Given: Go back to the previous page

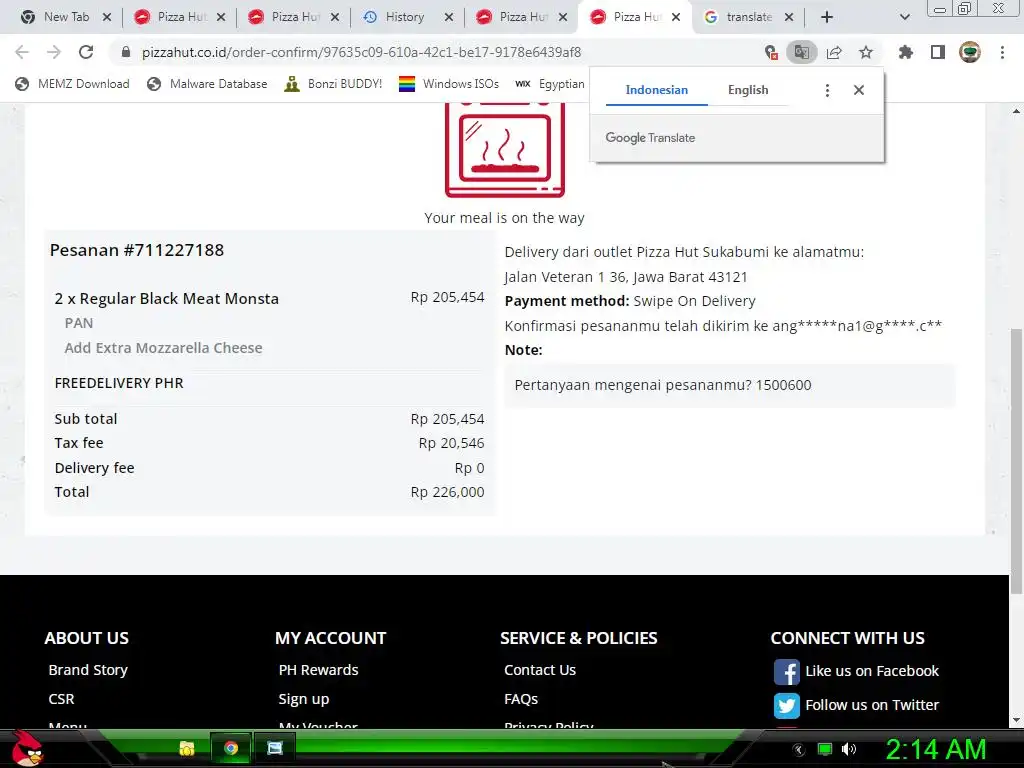Looking at the screenshot, I should click(x=22, y=52).
